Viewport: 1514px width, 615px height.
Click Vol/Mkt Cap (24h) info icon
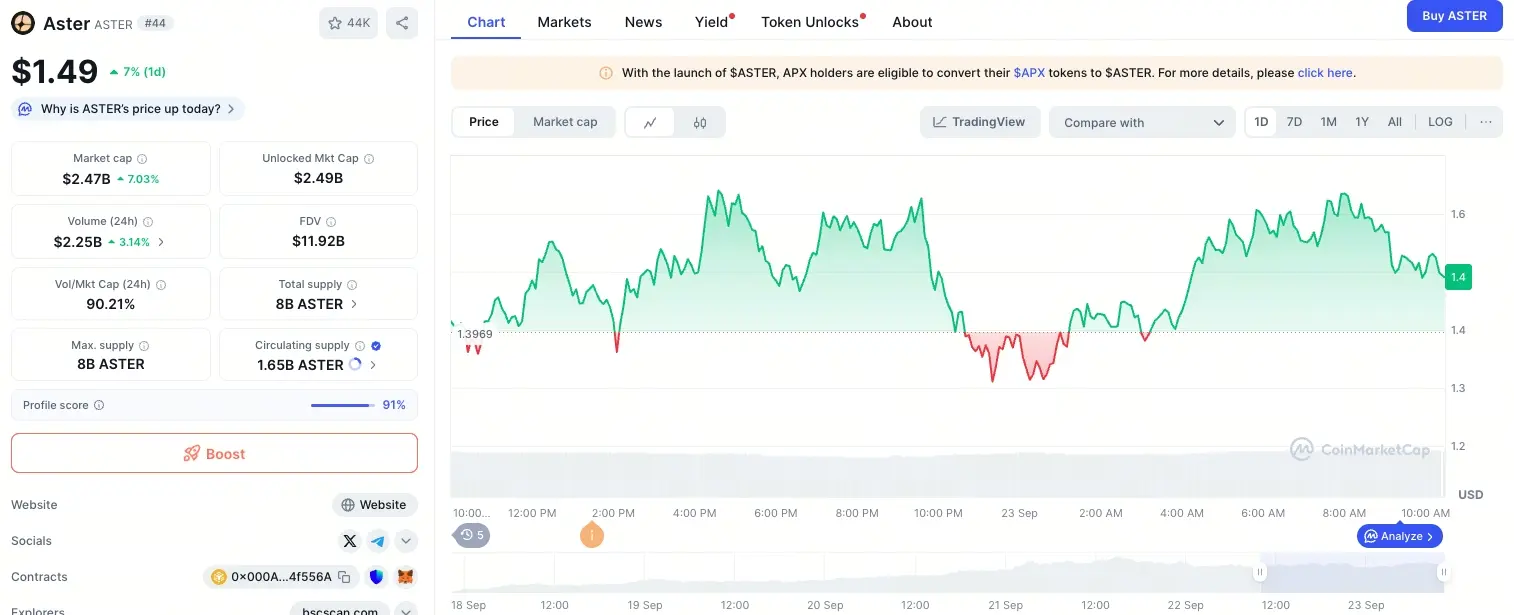[161, 285]
